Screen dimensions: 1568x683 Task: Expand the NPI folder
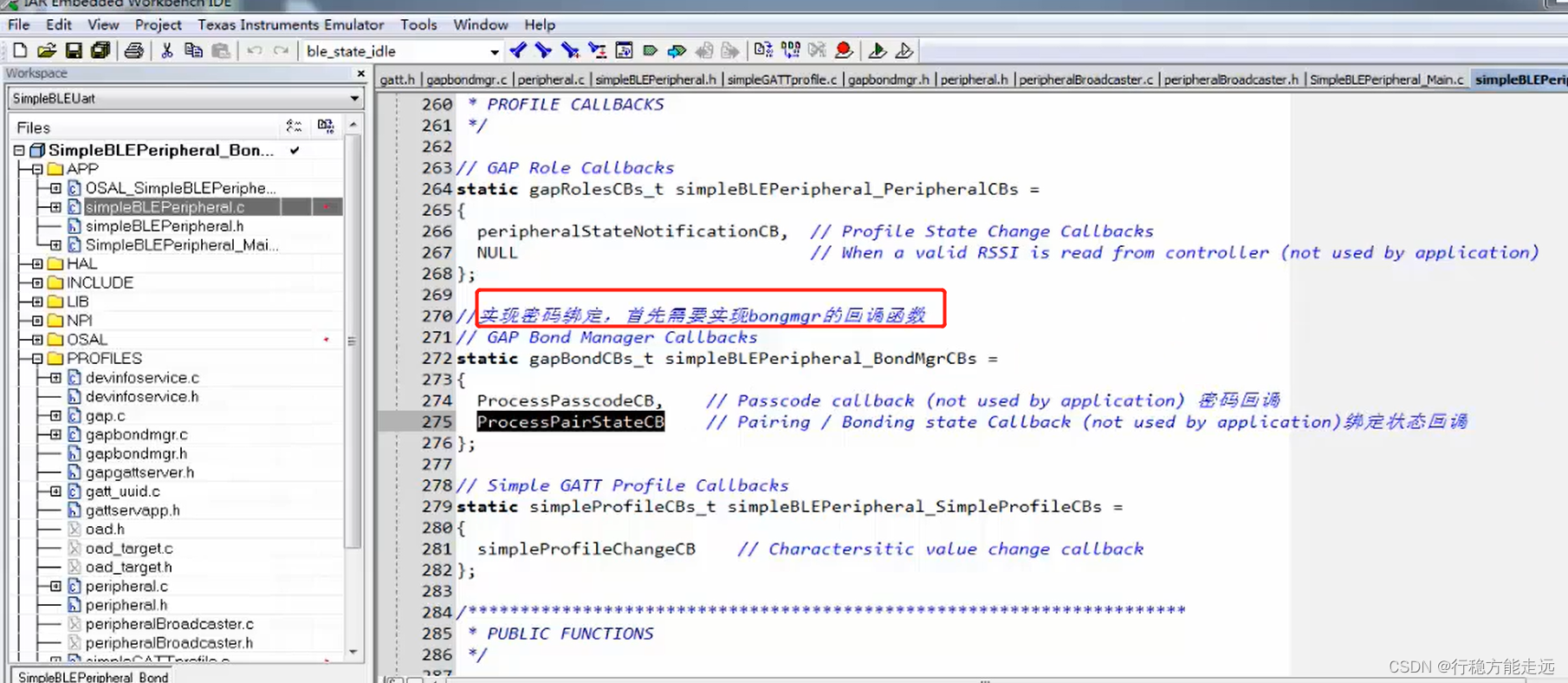37,321
